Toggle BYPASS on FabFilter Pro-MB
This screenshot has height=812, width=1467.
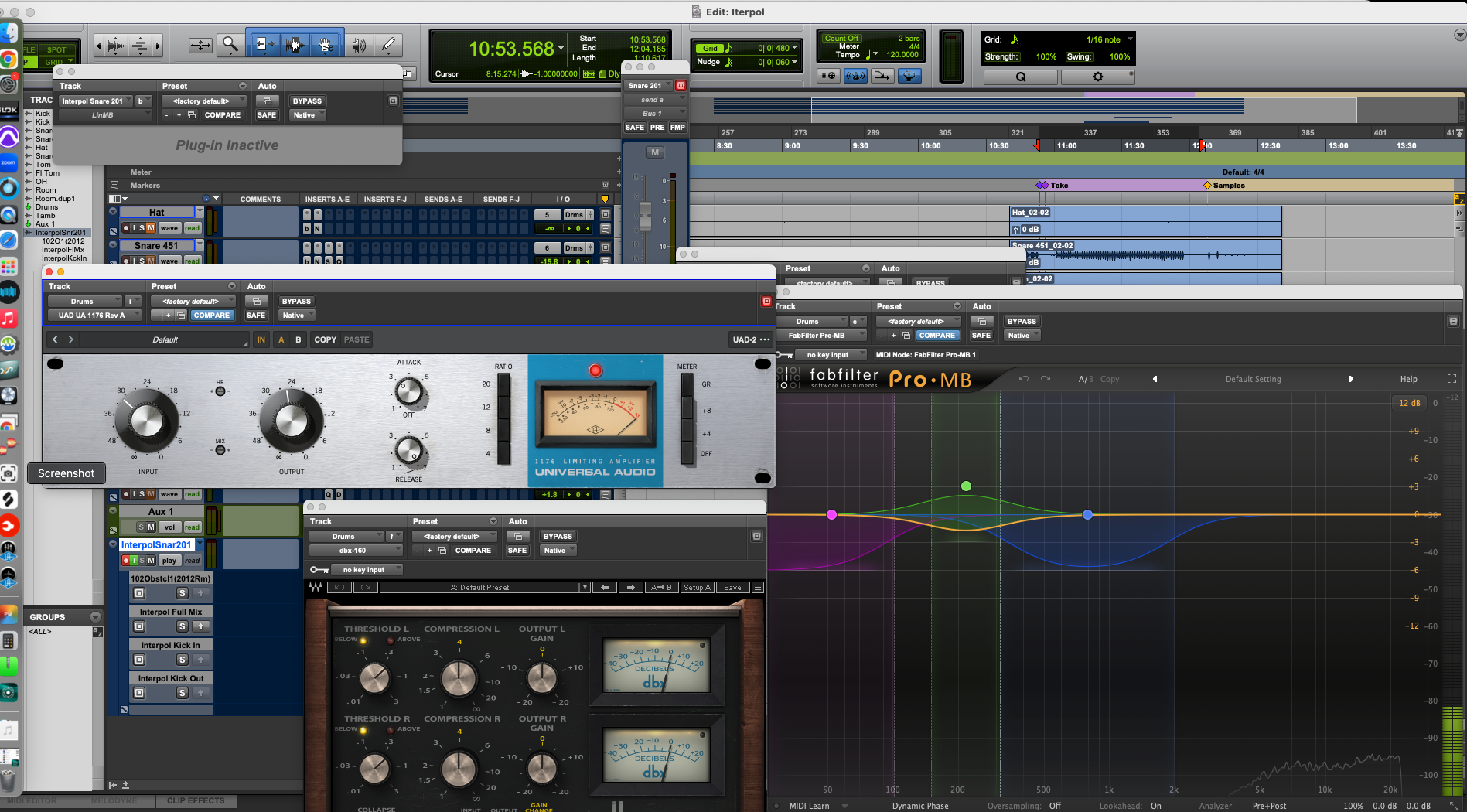coord(1022,322)
